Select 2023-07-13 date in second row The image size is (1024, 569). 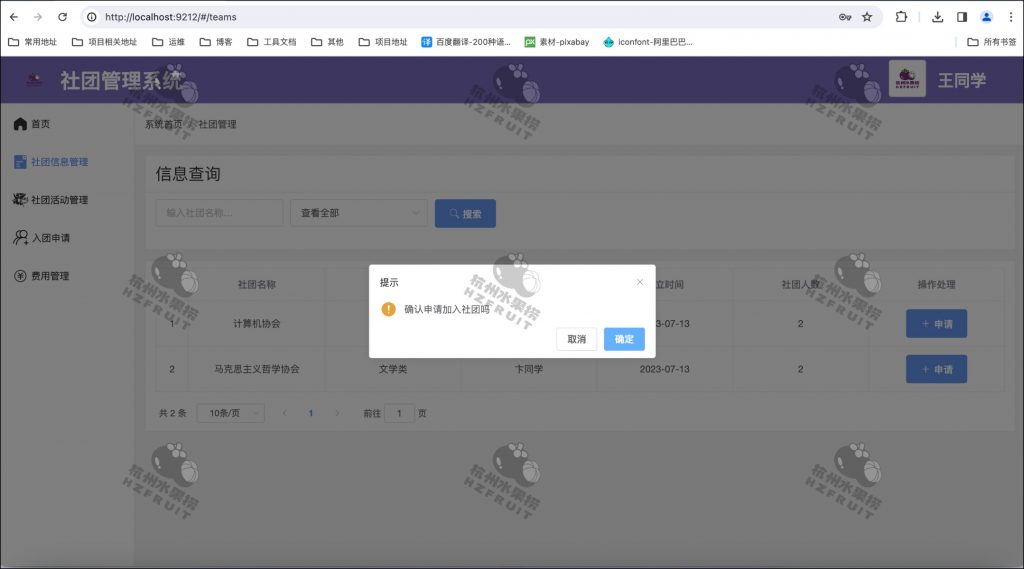[665, 369]
